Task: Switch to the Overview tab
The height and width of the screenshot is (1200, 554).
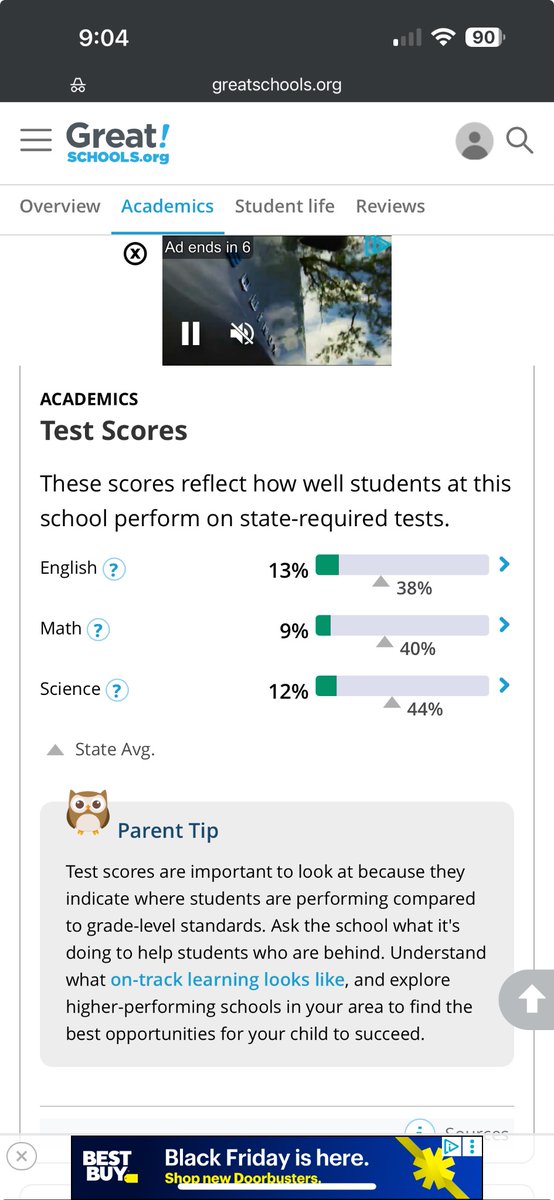Action: pos(60,206)
